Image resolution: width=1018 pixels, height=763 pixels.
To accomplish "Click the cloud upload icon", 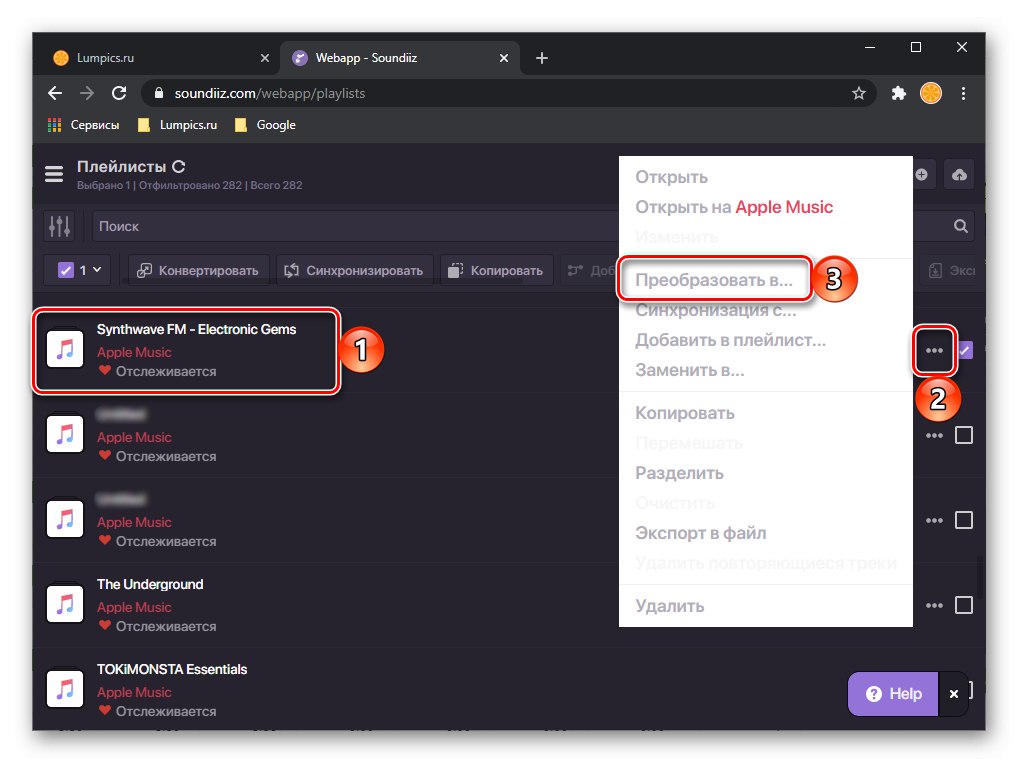I will click(x=959, y=175).
